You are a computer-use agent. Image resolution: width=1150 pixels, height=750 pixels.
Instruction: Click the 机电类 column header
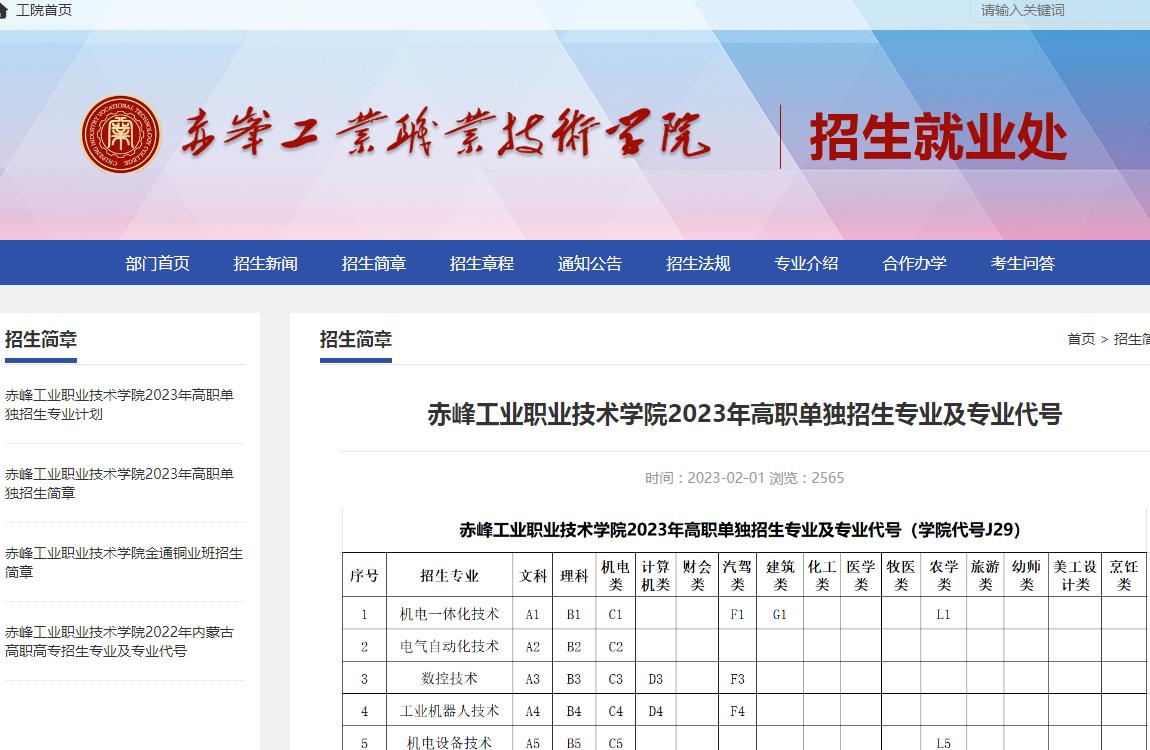tap(615, 576)
